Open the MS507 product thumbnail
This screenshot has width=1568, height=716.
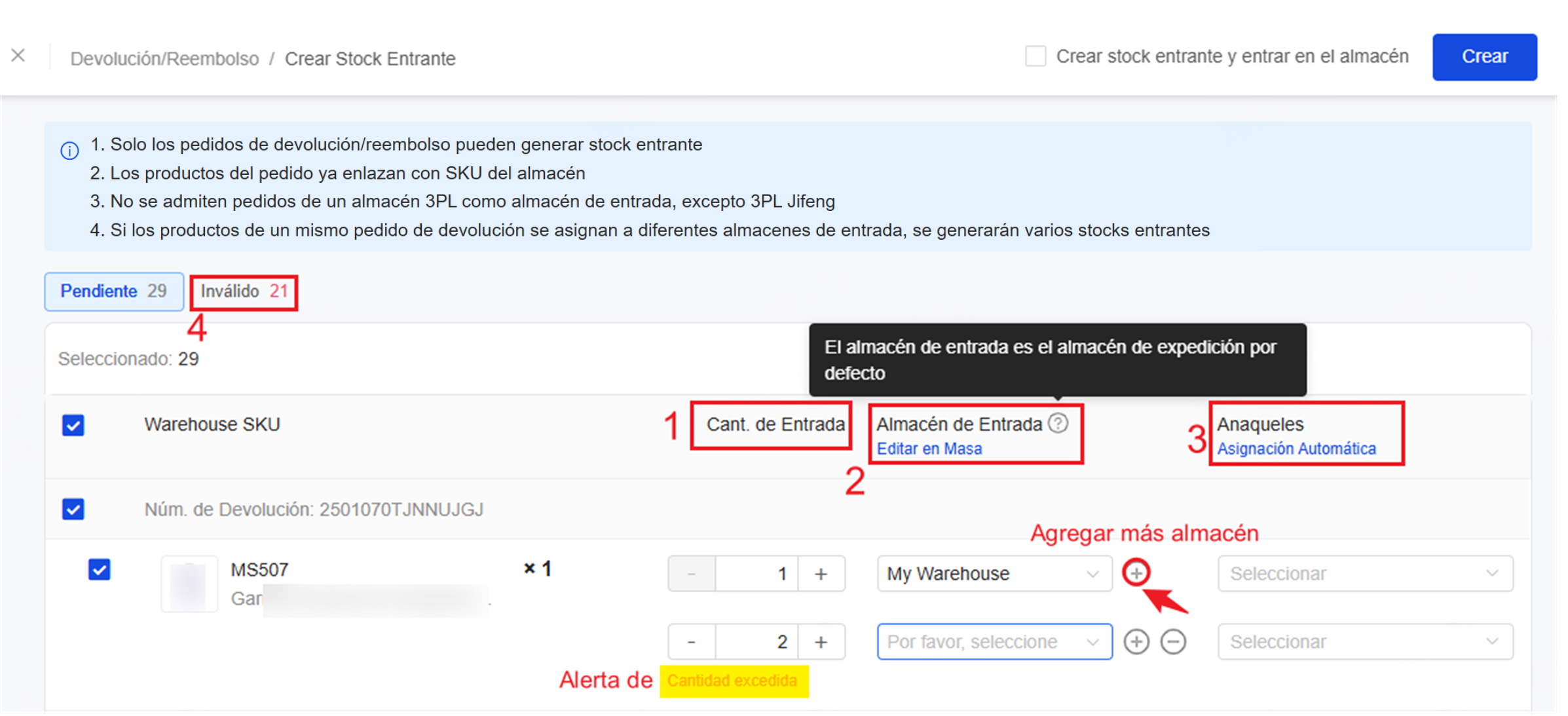coord(189,584)
